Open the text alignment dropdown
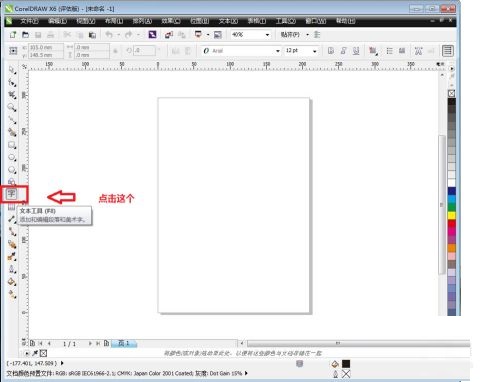This screenshot has height=382, width=500. (373, 51)
